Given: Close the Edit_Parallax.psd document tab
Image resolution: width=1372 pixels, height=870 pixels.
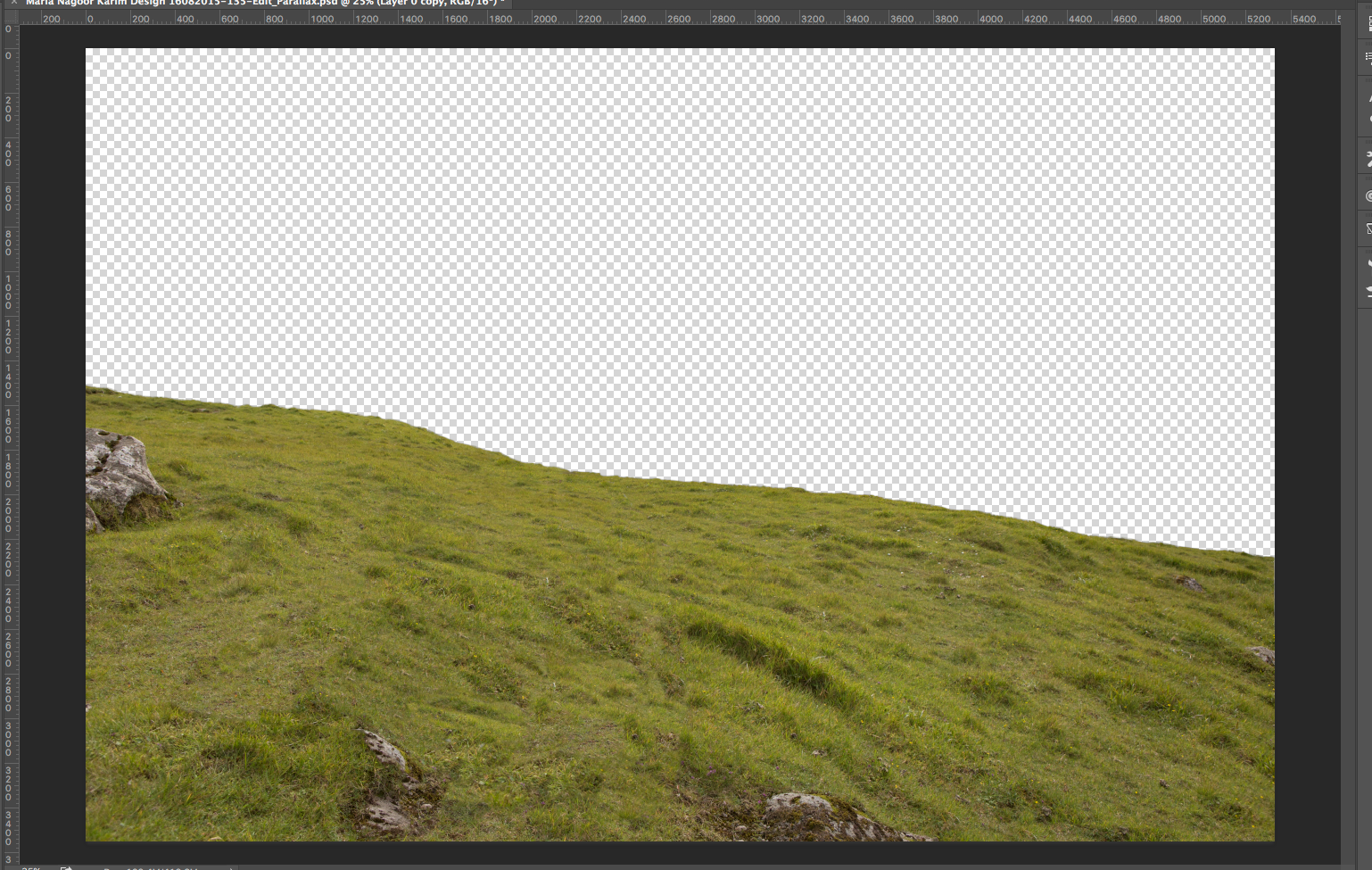Looking at the screenshot, I should pyautogui.click(x=13, y=3).
